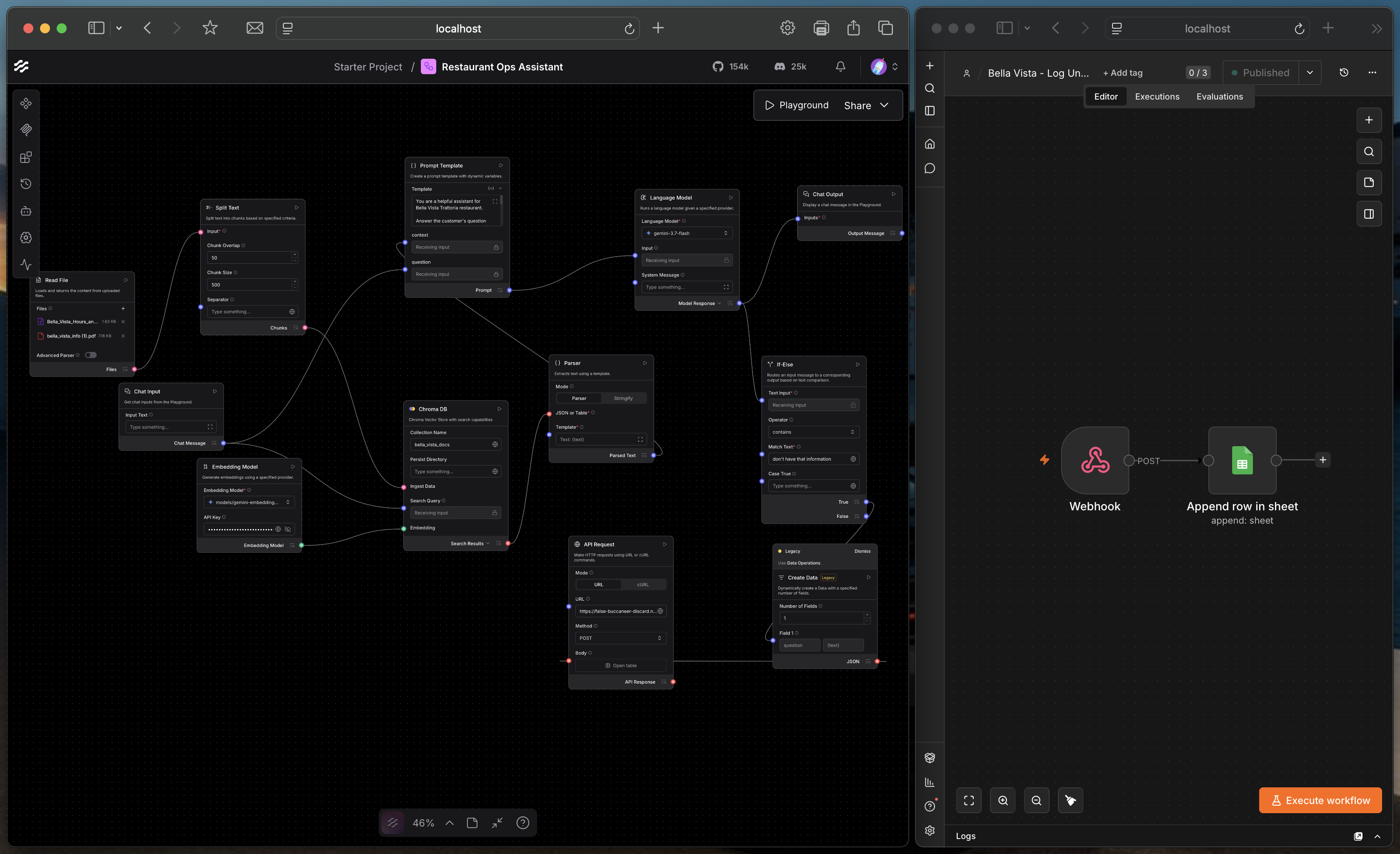Click the Webhook node icon
This screenshot has height=854, width=1400.
(x=1095, y=460)
